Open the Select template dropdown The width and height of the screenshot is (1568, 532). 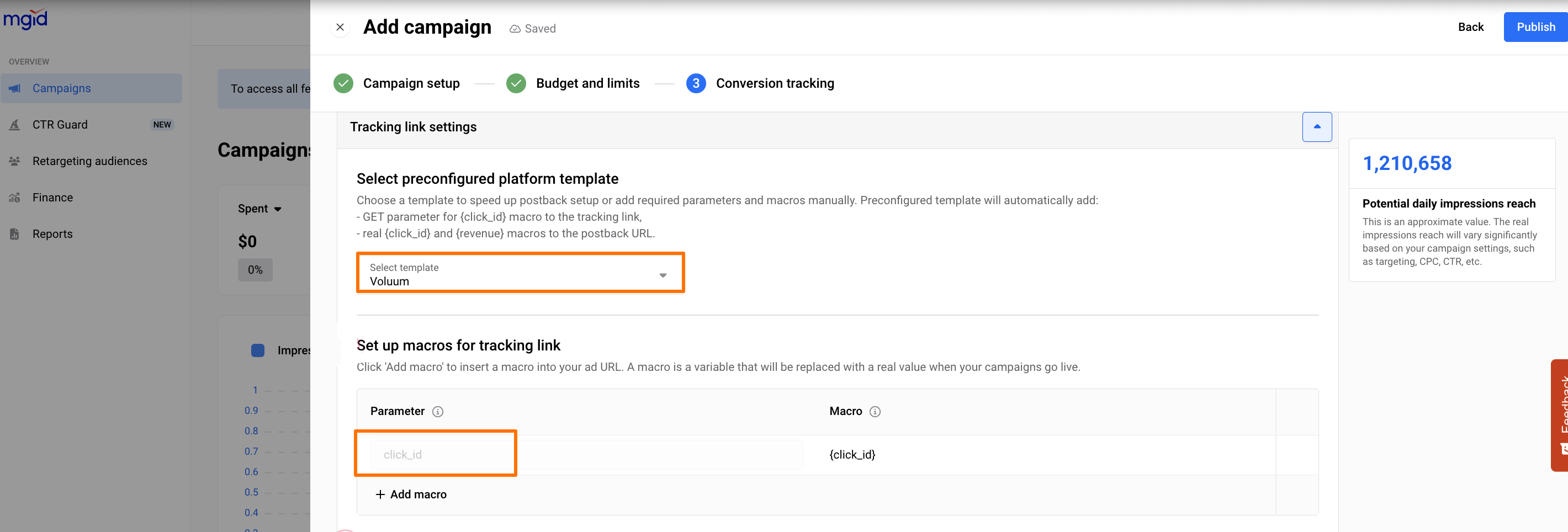(521, 273)
